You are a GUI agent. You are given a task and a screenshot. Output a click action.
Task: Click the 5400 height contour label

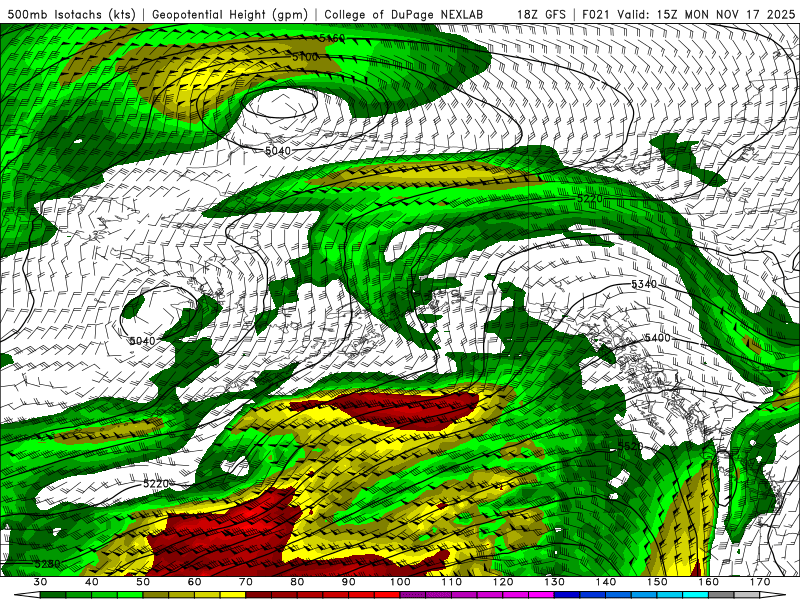click(657, 338)
